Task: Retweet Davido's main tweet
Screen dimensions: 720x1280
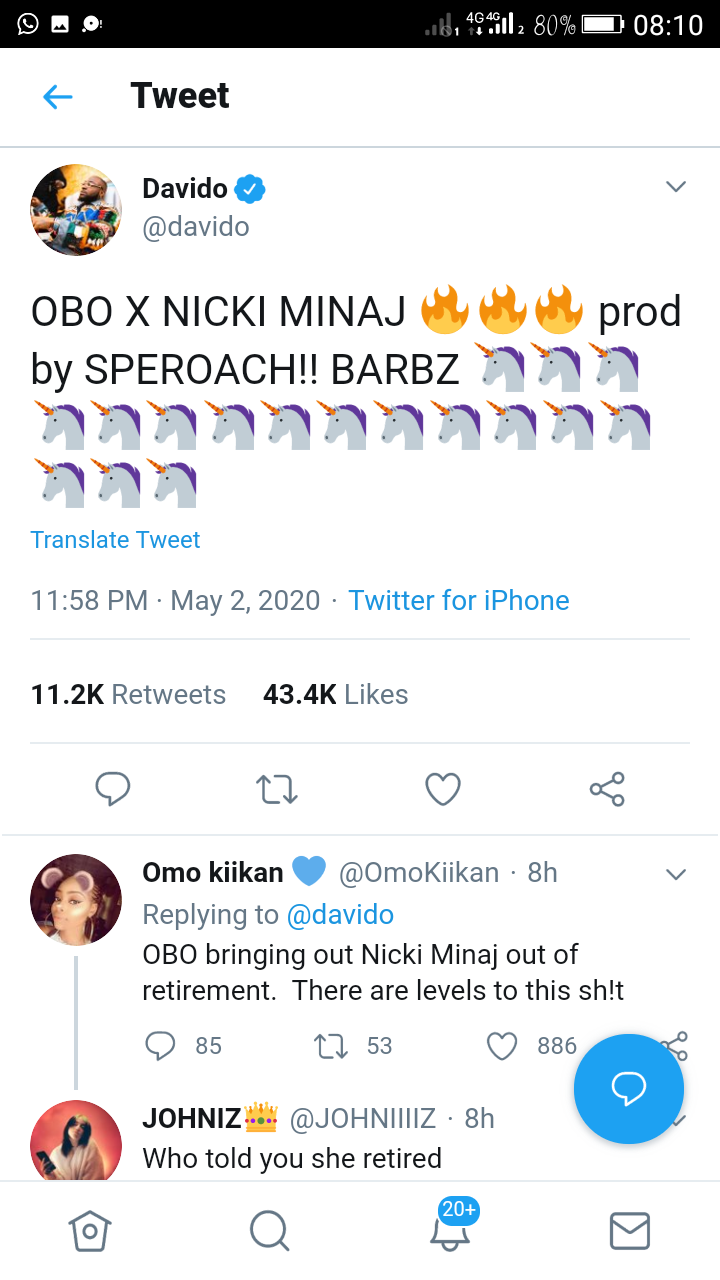Action: 277,789
